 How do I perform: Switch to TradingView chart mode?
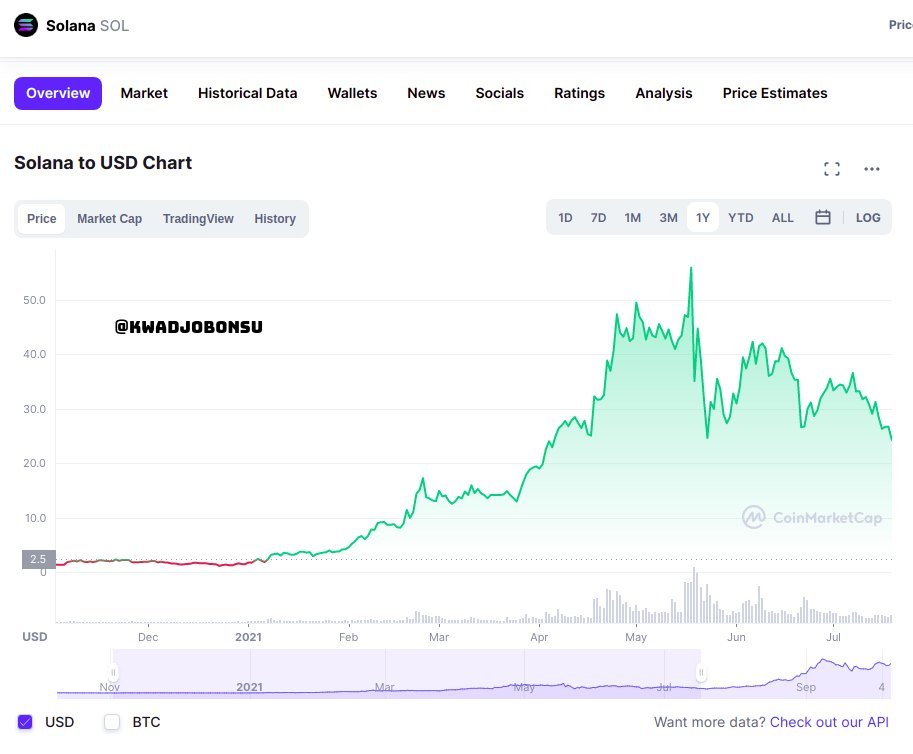[x=198, y=219]
